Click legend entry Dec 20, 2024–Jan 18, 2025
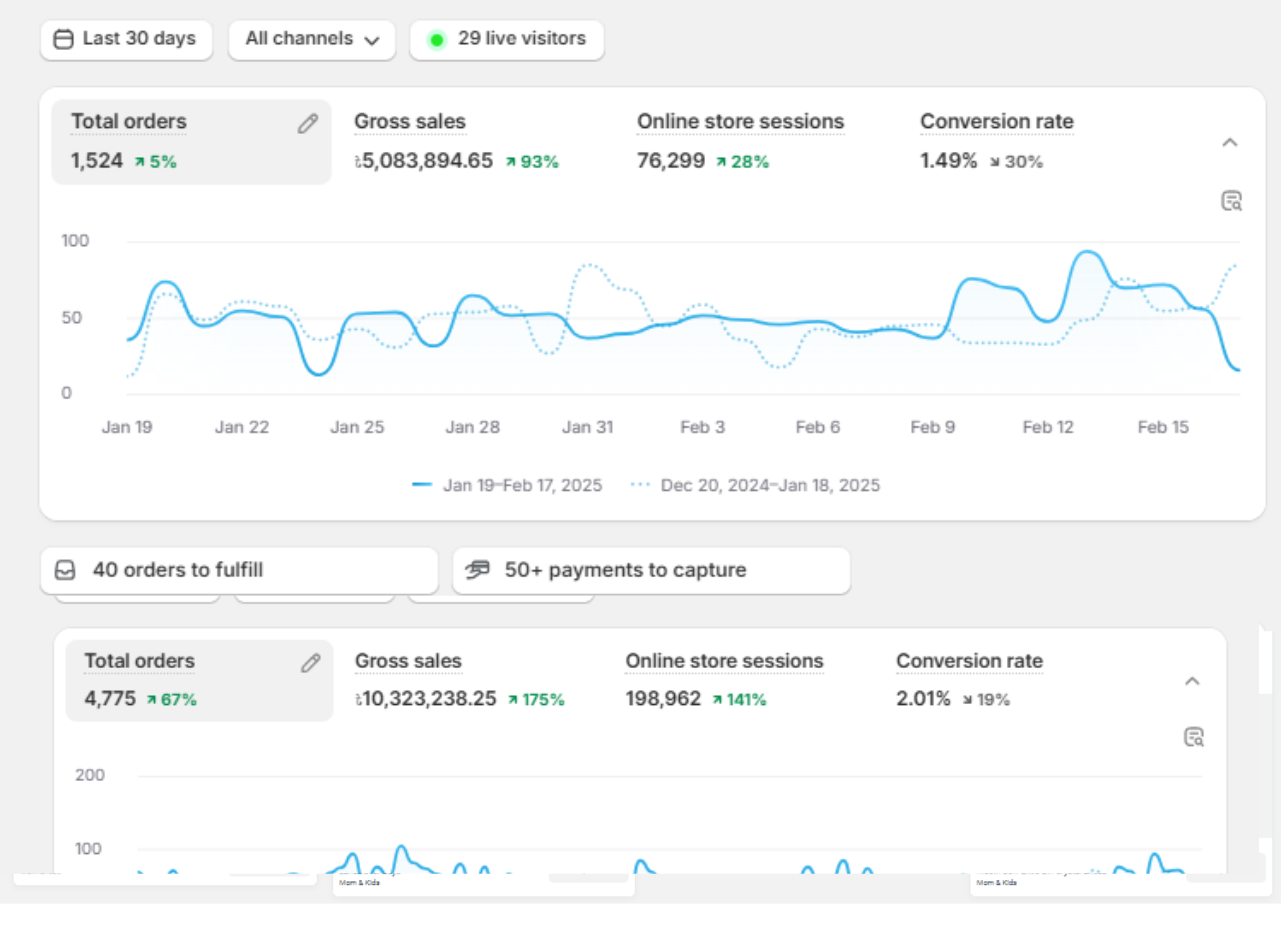This screenshot has height=941, width=1281. click(x=756, y=485)
